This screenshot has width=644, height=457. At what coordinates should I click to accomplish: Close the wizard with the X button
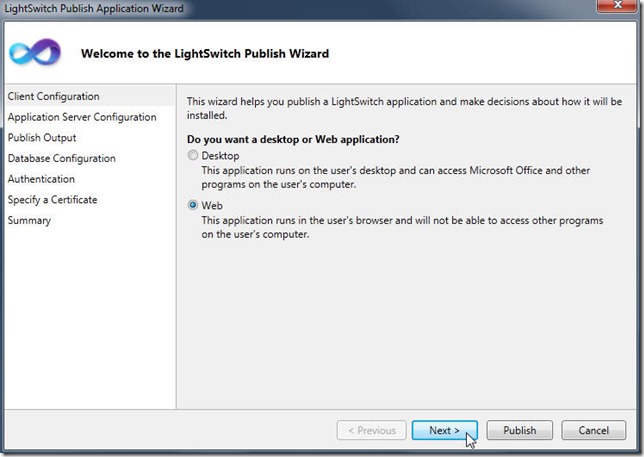pos(617,6)
